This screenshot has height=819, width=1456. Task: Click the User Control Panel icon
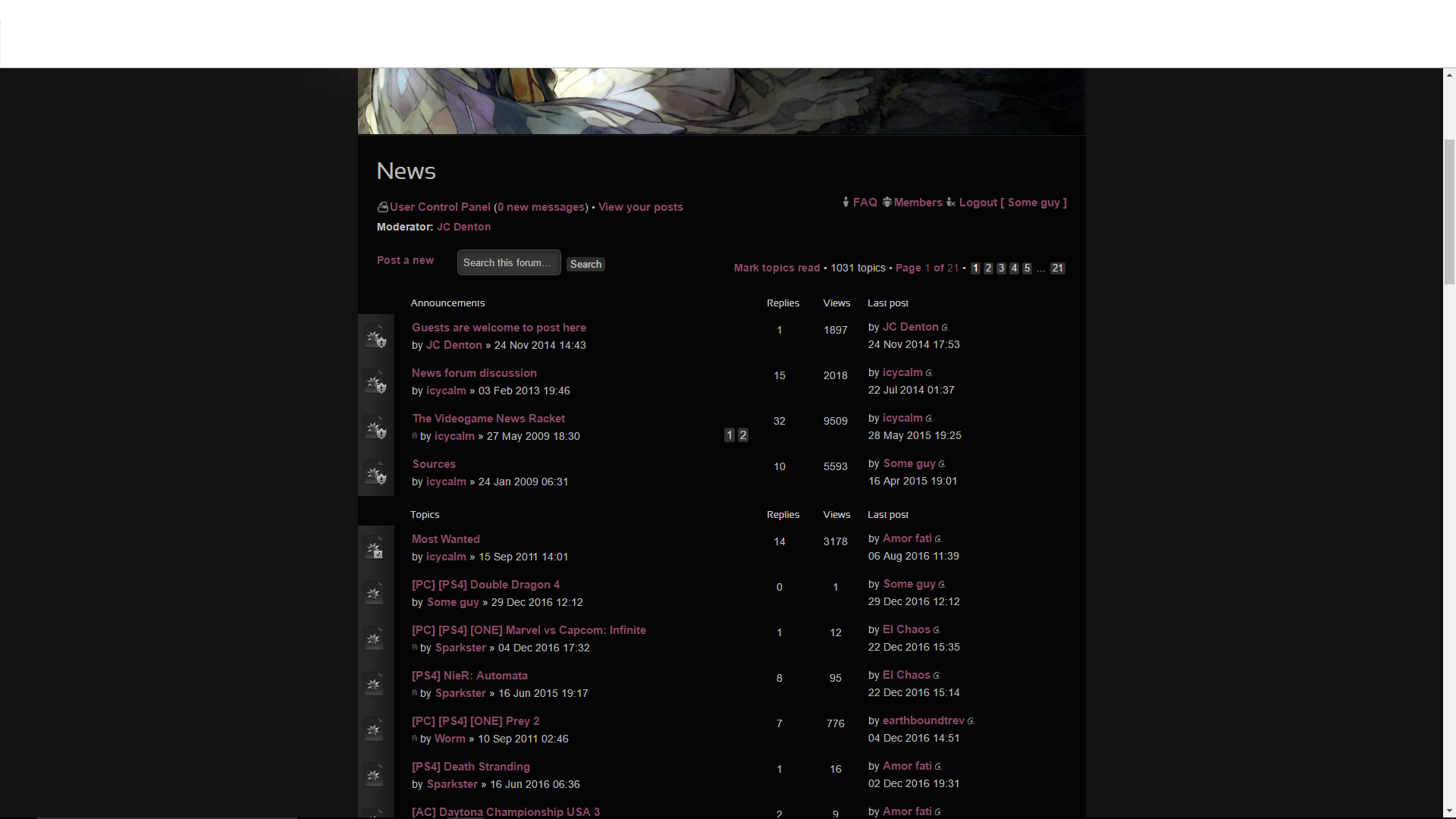(382, 207)
